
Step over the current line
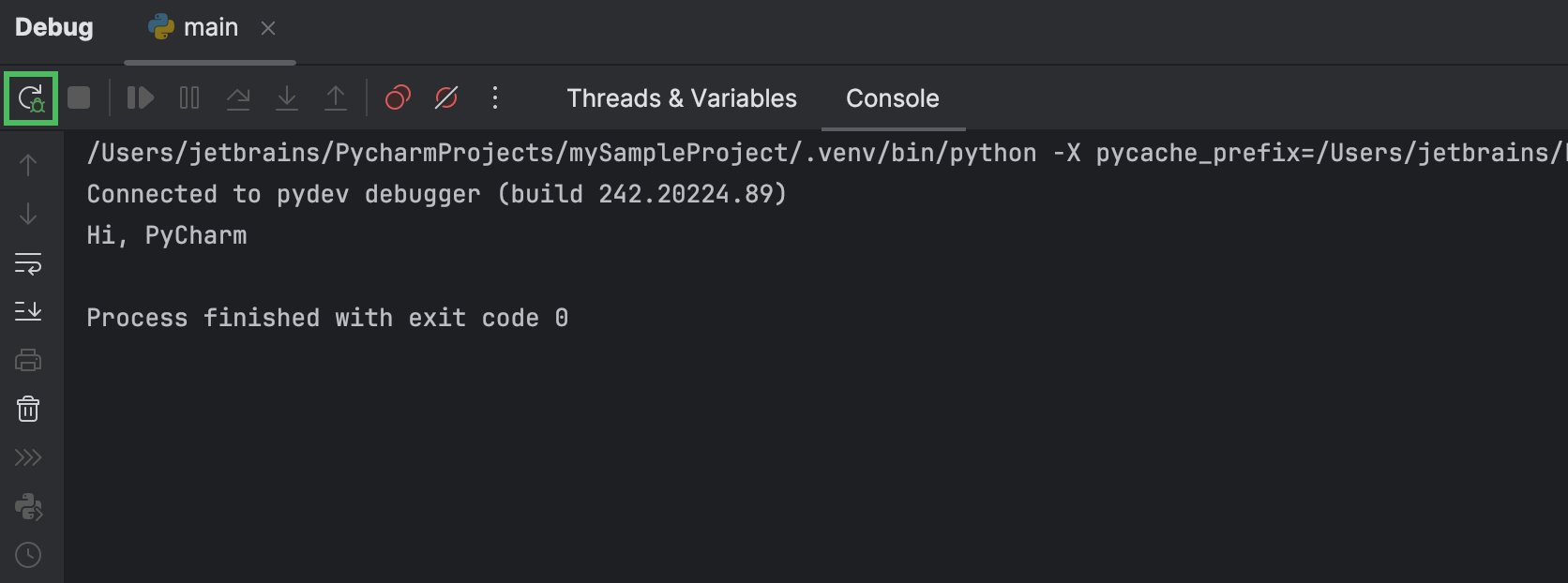click(x=237, y=97)
